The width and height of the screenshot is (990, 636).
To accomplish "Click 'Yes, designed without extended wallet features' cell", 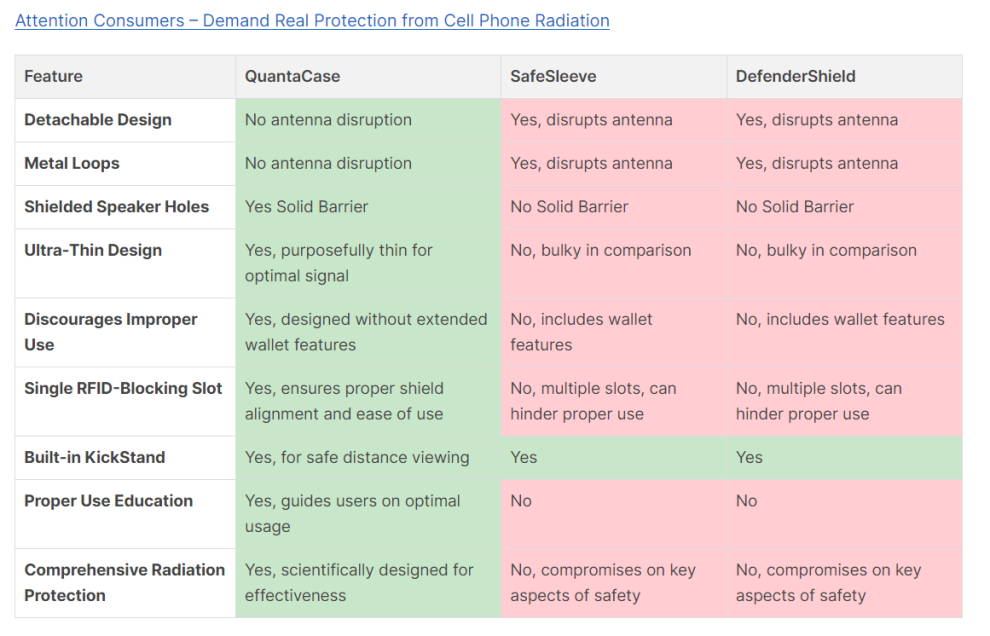I will pyautogui.click(x=365, y=332).
